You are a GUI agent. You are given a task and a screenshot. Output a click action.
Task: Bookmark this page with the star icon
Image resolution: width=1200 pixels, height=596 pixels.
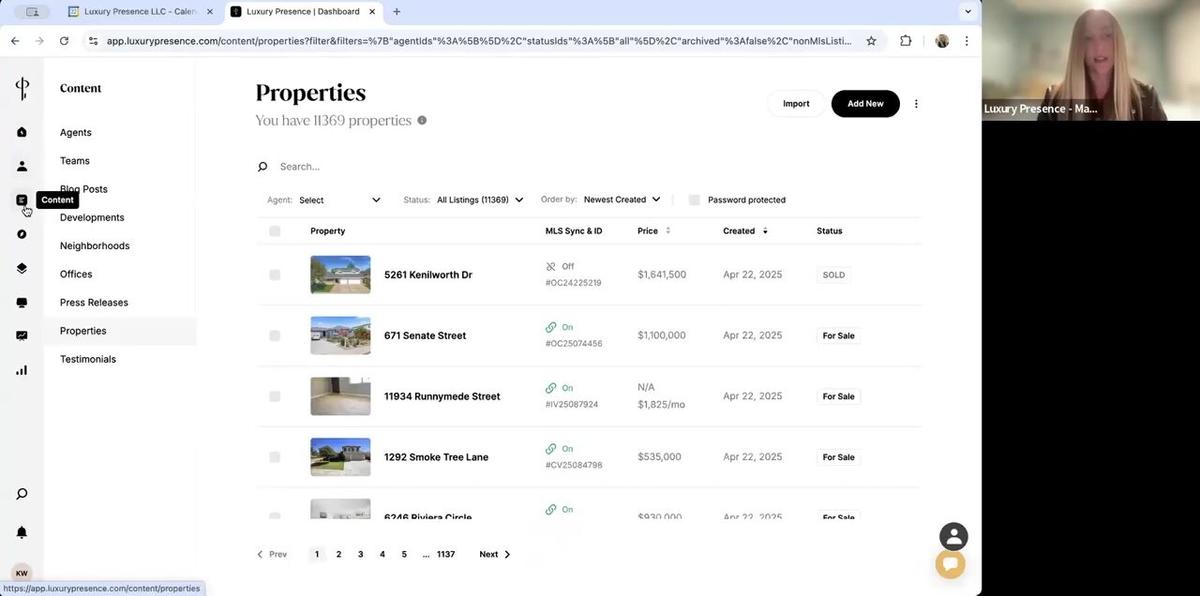871,41
